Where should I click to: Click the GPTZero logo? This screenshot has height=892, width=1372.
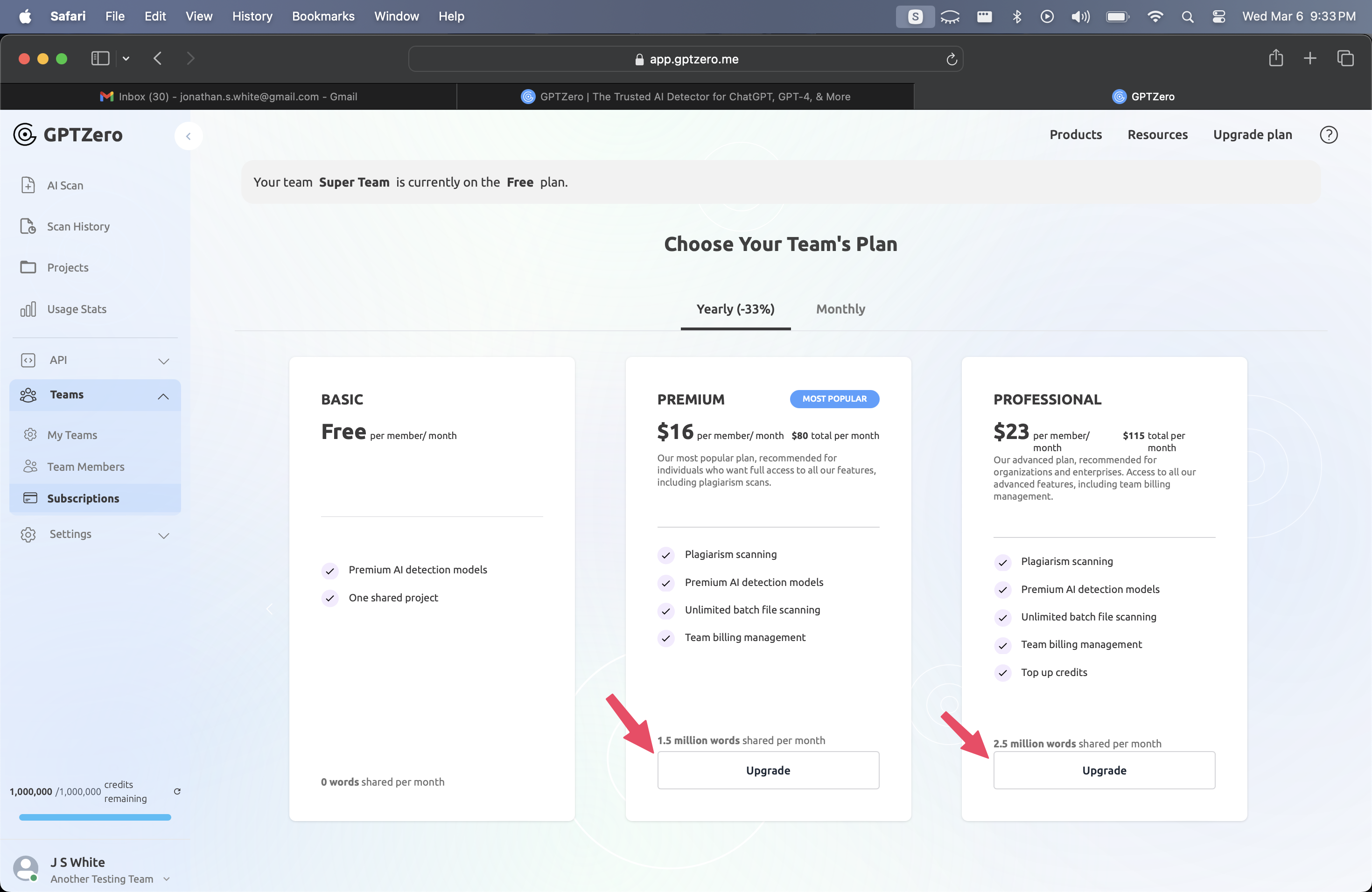click(x=68, y=135)
